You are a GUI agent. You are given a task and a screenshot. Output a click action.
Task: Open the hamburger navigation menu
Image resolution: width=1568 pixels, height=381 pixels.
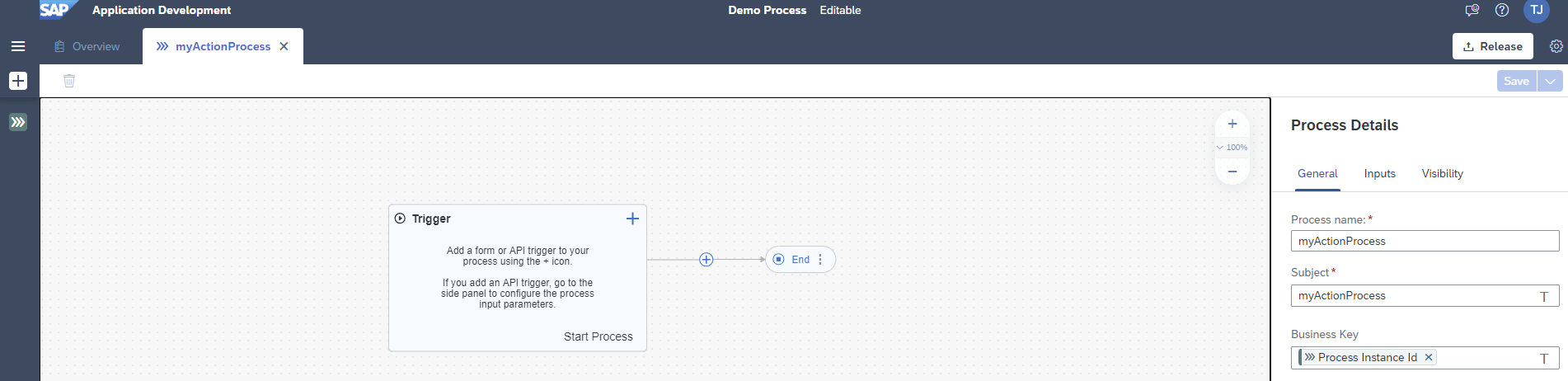click(18, 46)
